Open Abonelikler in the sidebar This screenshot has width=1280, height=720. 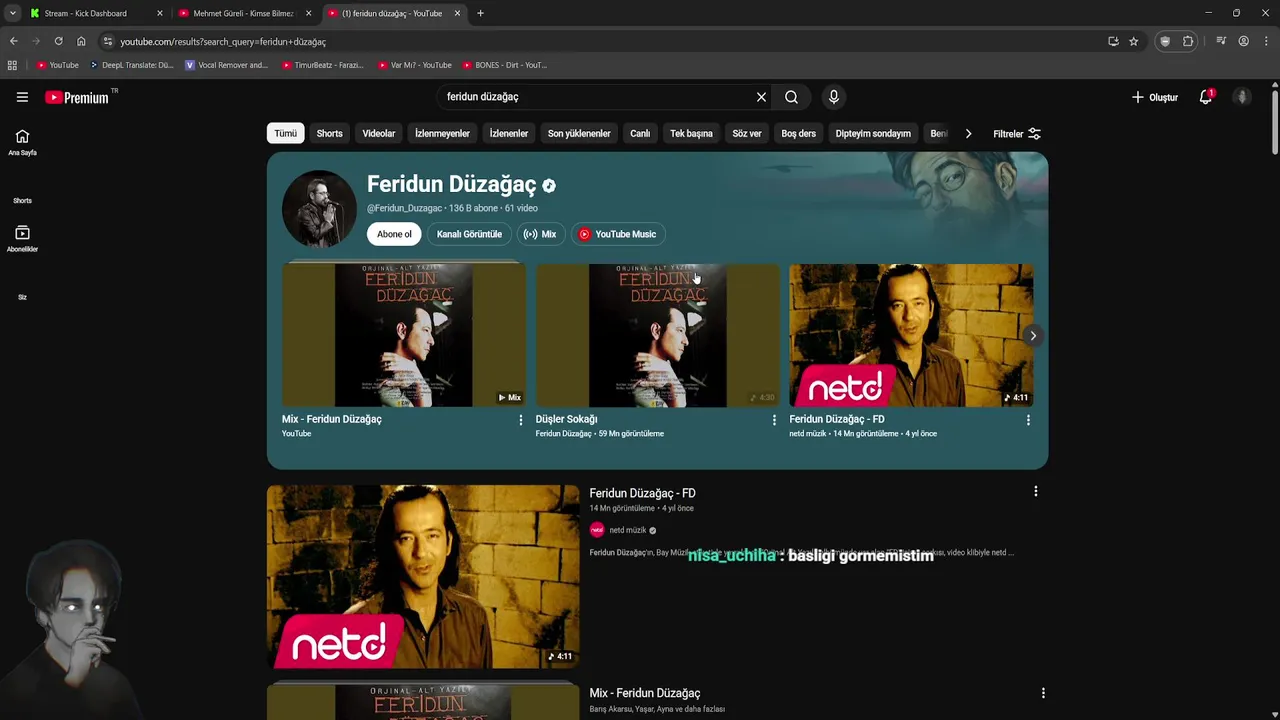22,239
